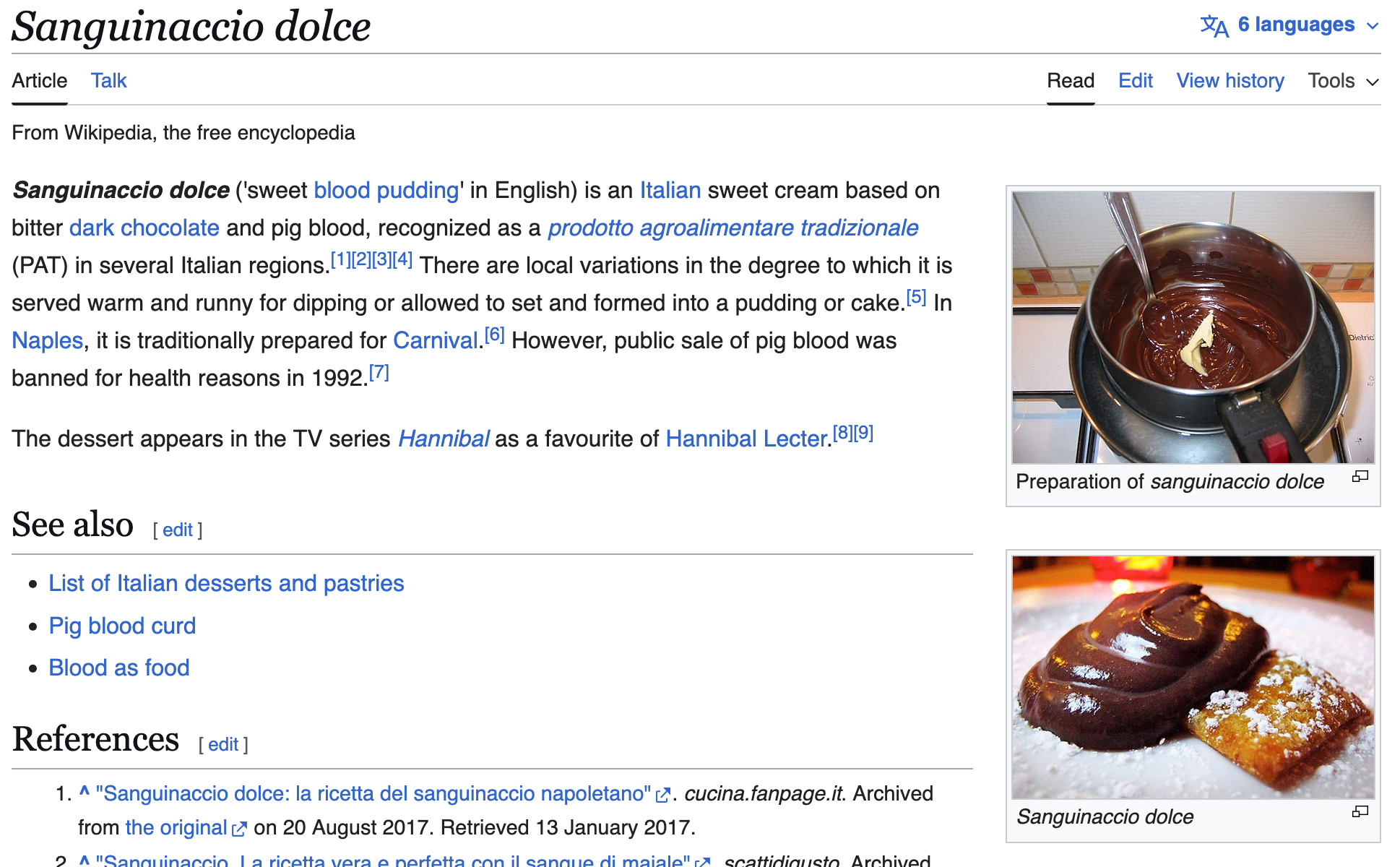
Task: Edit the References section
Action: 223,745
